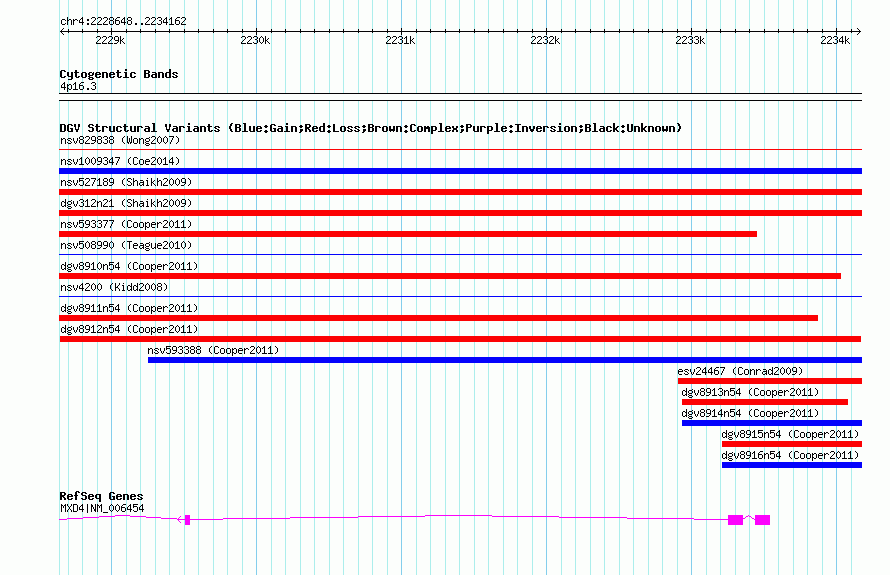Click the 2233k tick on the ruler
The height and width of the screenshot is (575, 890).
[690, 40]
